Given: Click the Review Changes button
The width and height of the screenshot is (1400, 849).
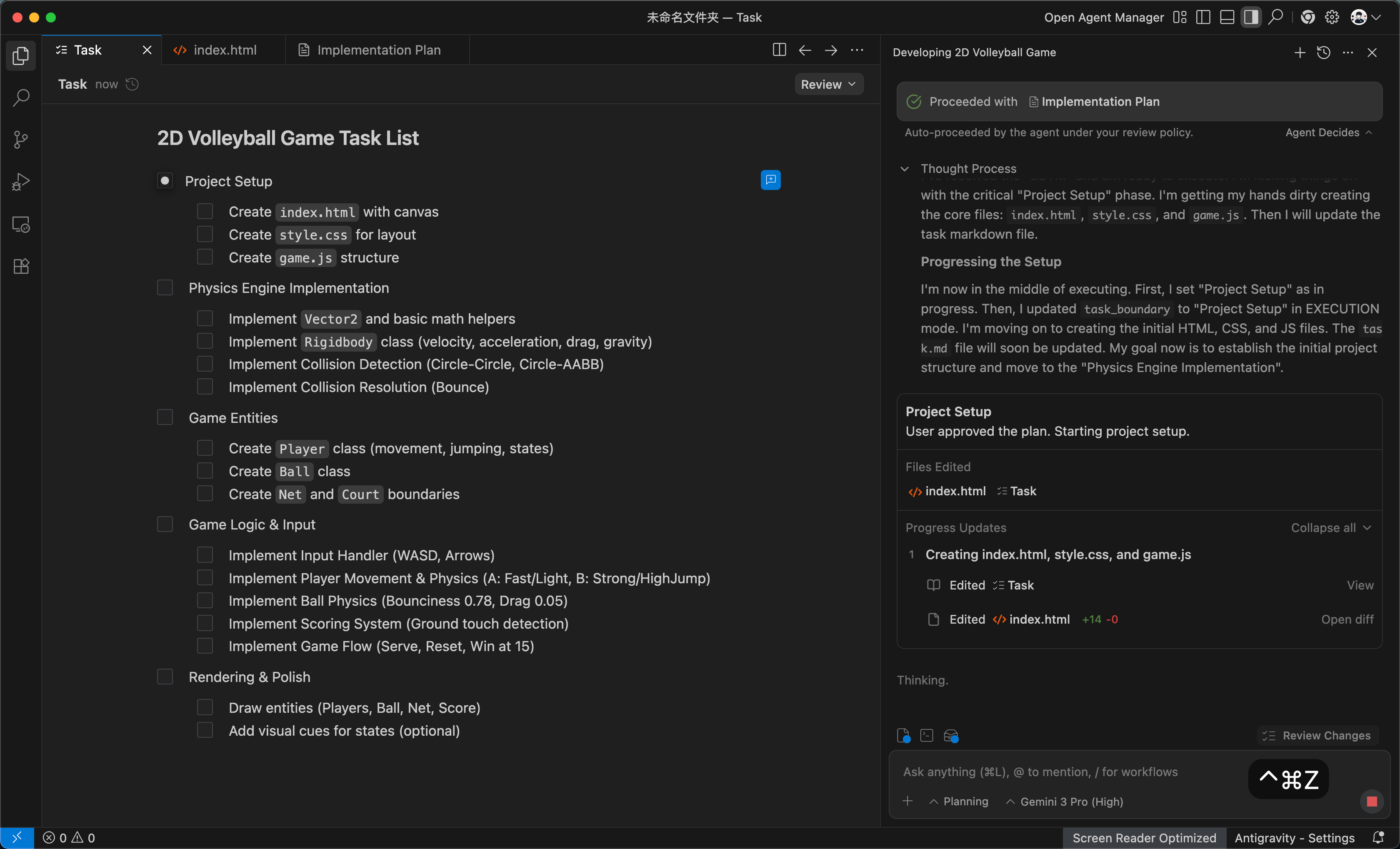Looking at the screenshot, I should (x=1317, y=735).
